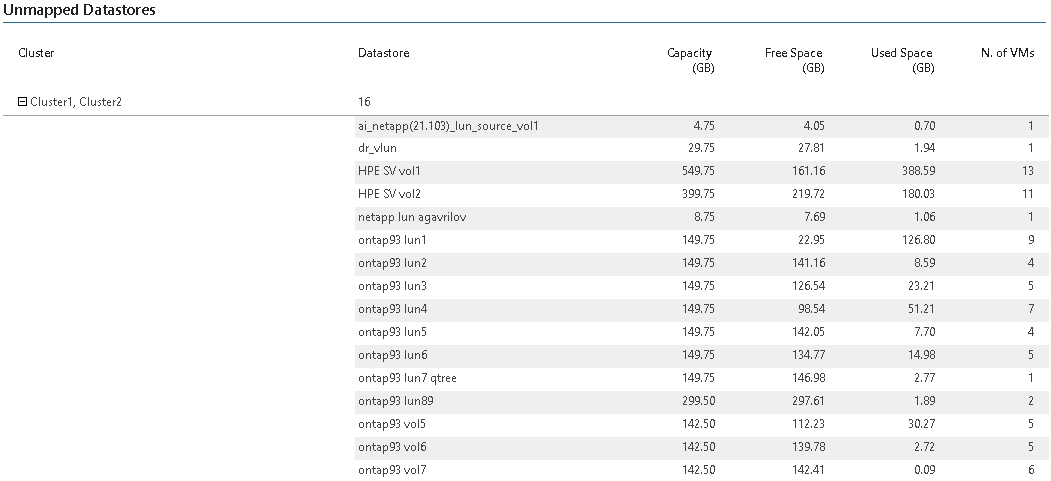1051x481 pixels.
Task: Click the datastore count 16 cell
Action: [x=365, y=102]
